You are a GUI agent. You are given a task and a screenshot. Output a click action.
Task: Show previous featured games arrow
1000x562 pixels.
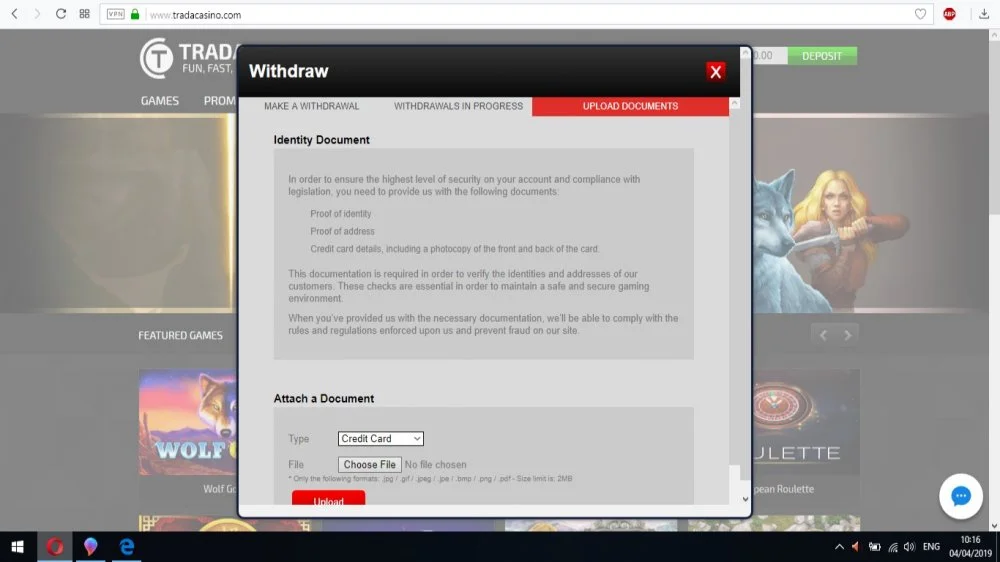pyautogui.click(x=823, y=335)
